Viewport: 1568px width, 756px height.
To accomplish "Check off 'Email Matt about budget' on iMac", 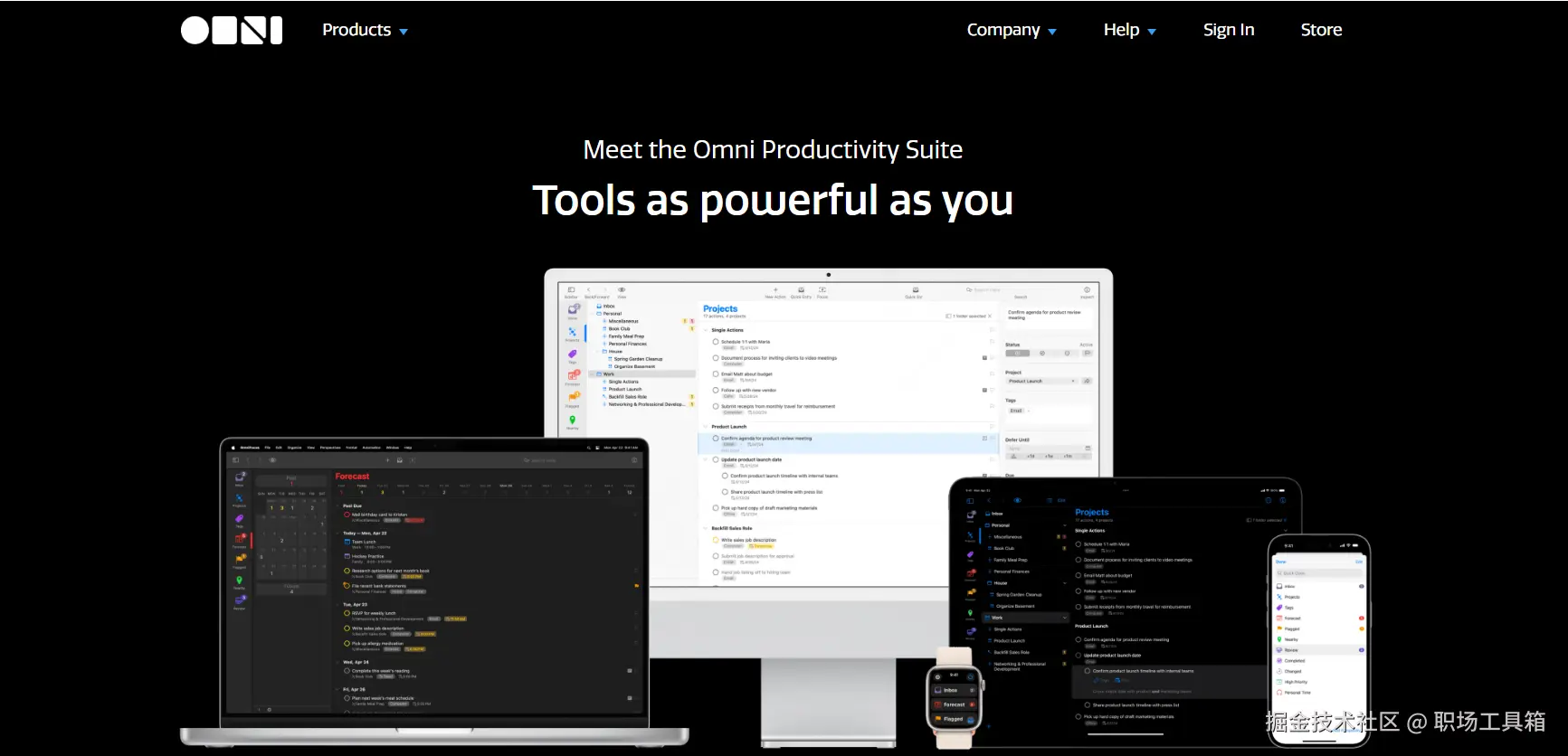I will pos(716,373).
